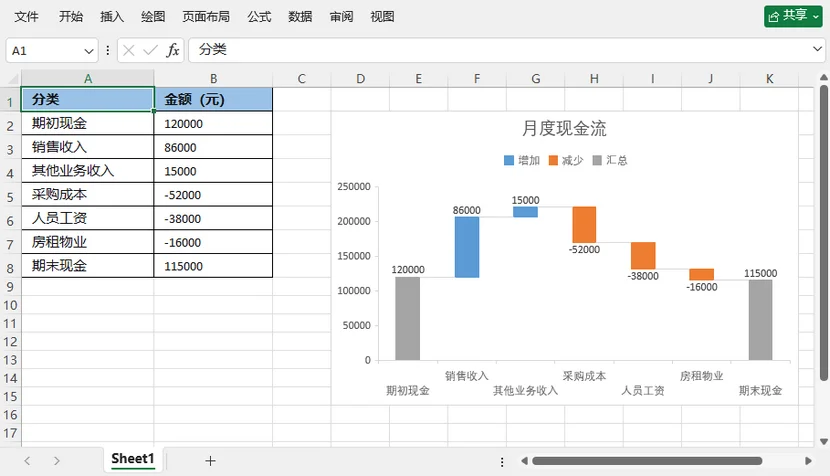Open the 数据 tab
The width and height of the screenshot is (830, 476).
click(300, 17)
